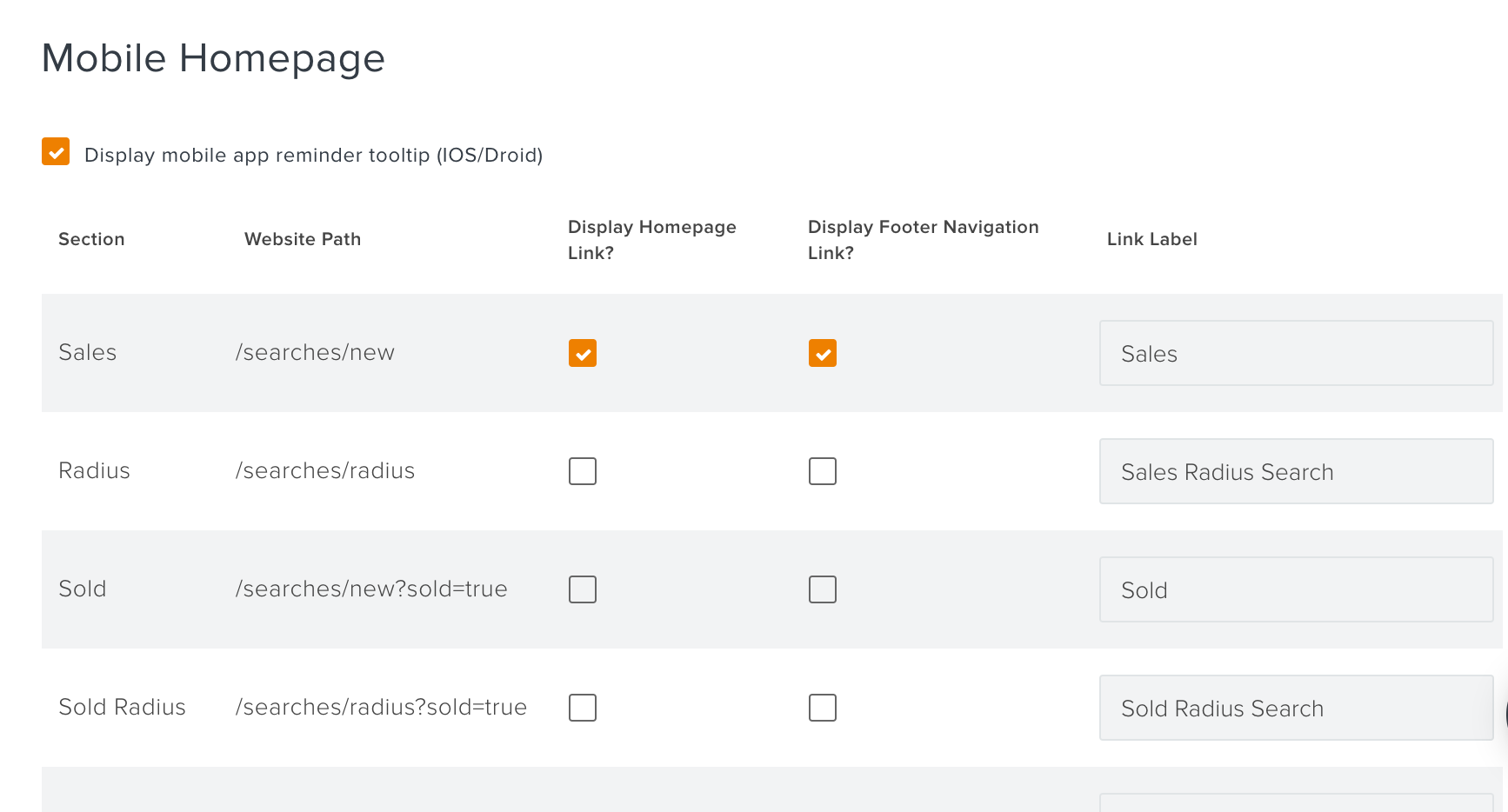Viewport: 1508px width, 812px height.
Task: Edit the Sales link label field
Action: click(1297, 353)
